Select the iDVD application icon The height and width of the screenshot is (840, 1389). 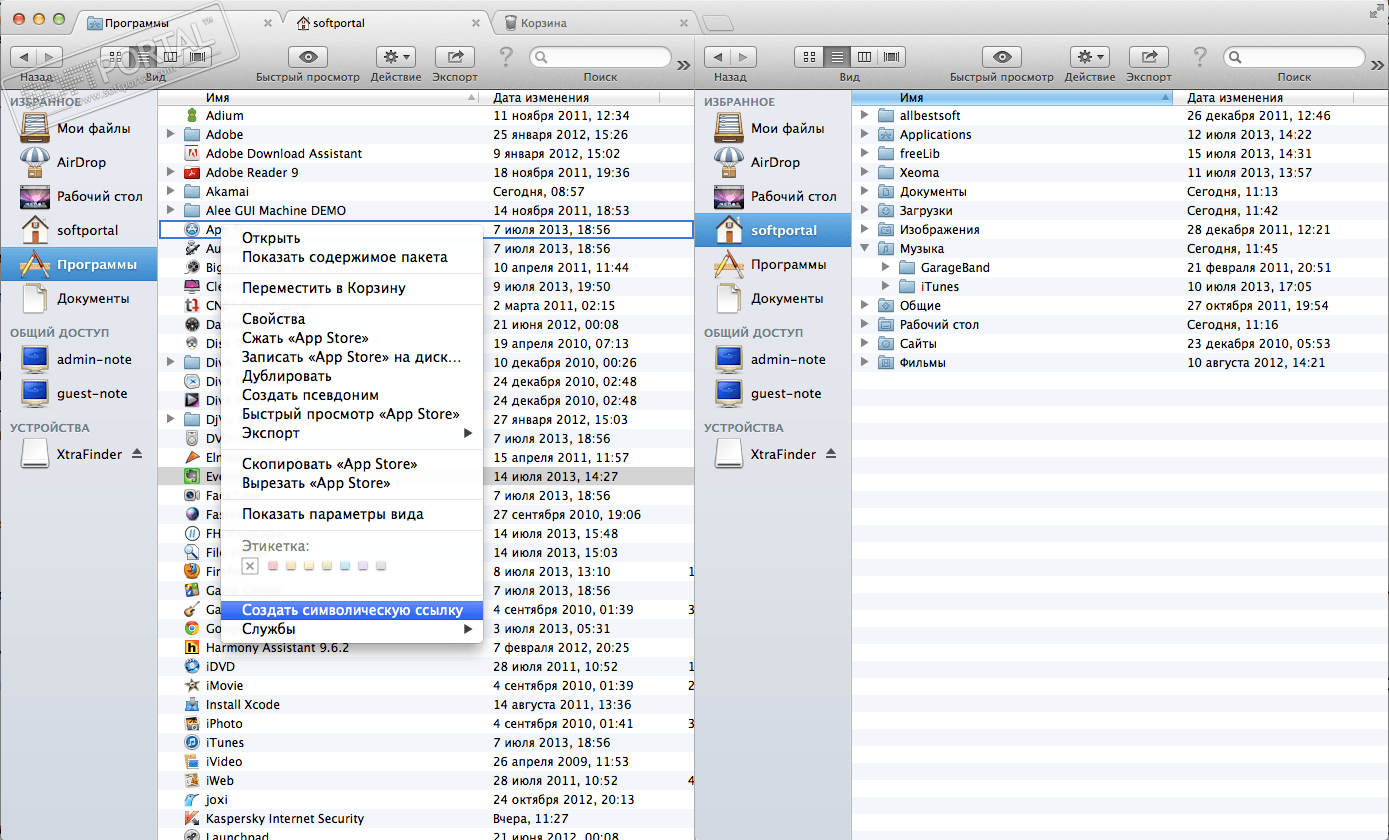coord(194,667)
